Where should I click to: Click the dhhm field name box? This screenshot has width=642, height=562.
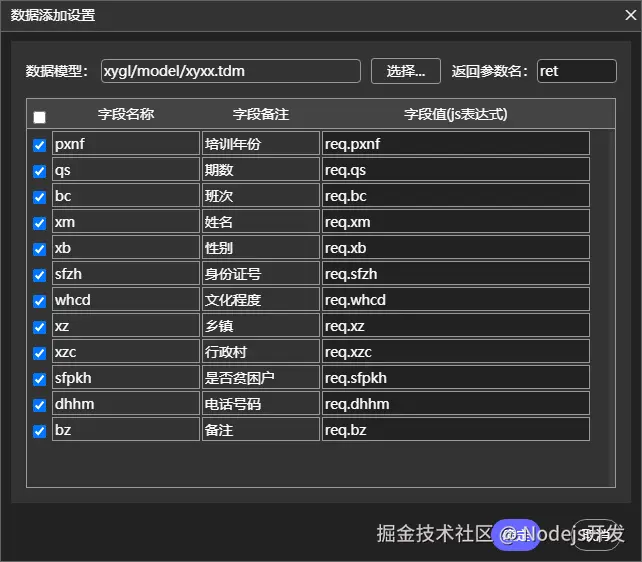coord(126,403)
